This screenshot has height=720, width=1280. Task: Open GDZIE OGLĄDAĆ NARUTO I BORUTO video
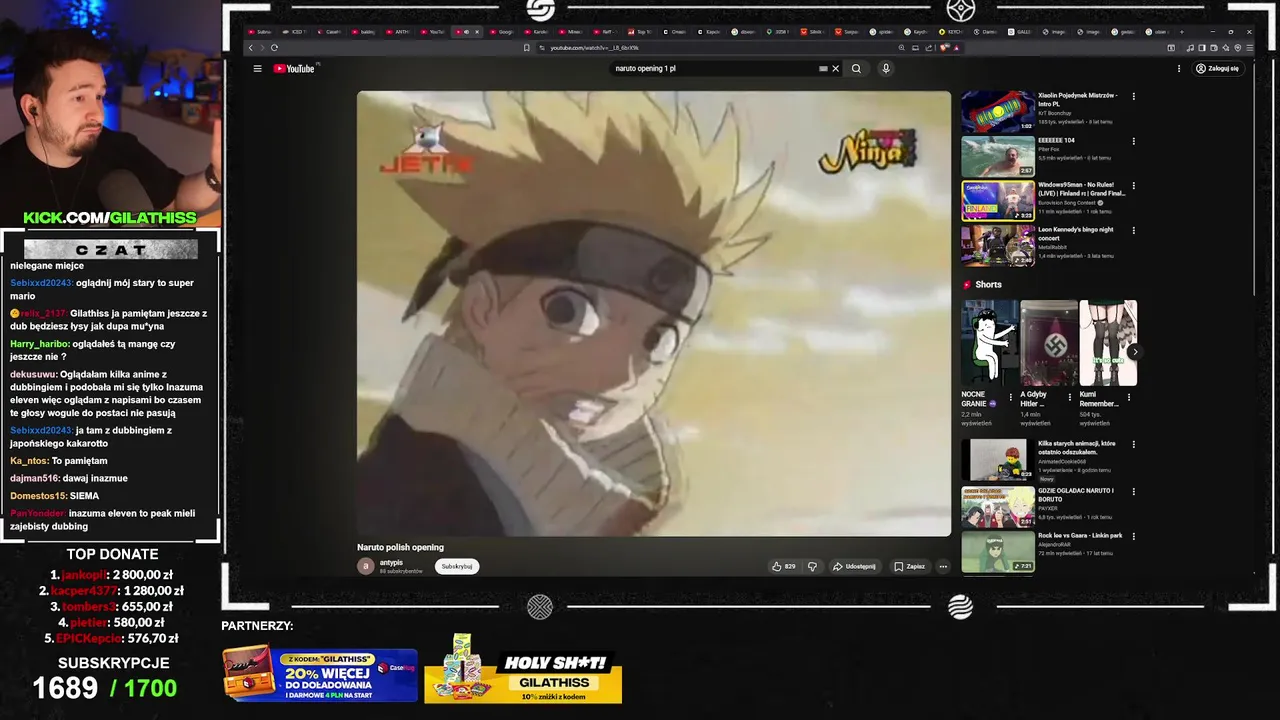(998, 507)
